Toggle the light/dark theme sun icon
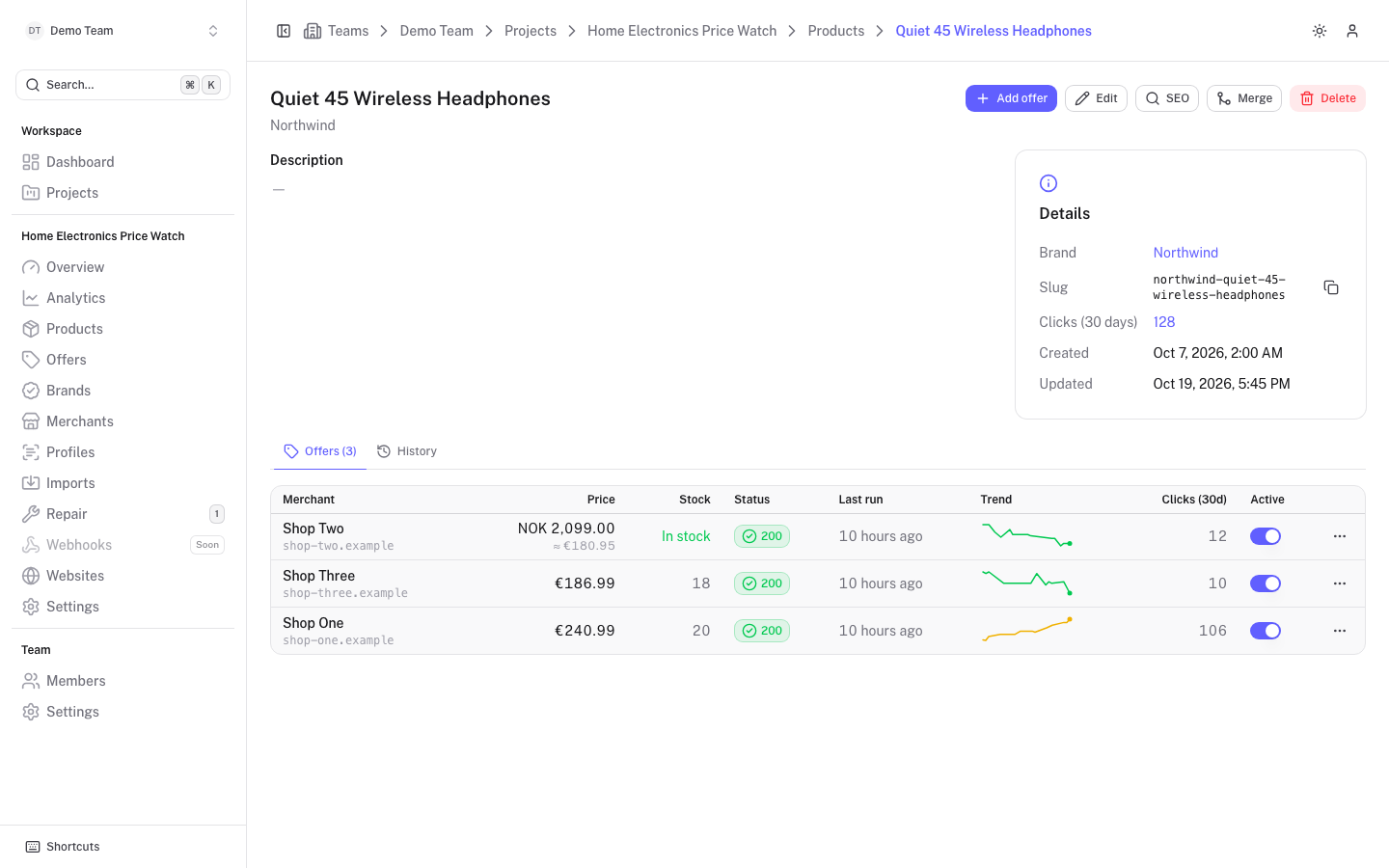Viewport: 1389px width, 868px height. pyautogui.click(x=1320, y=31)
